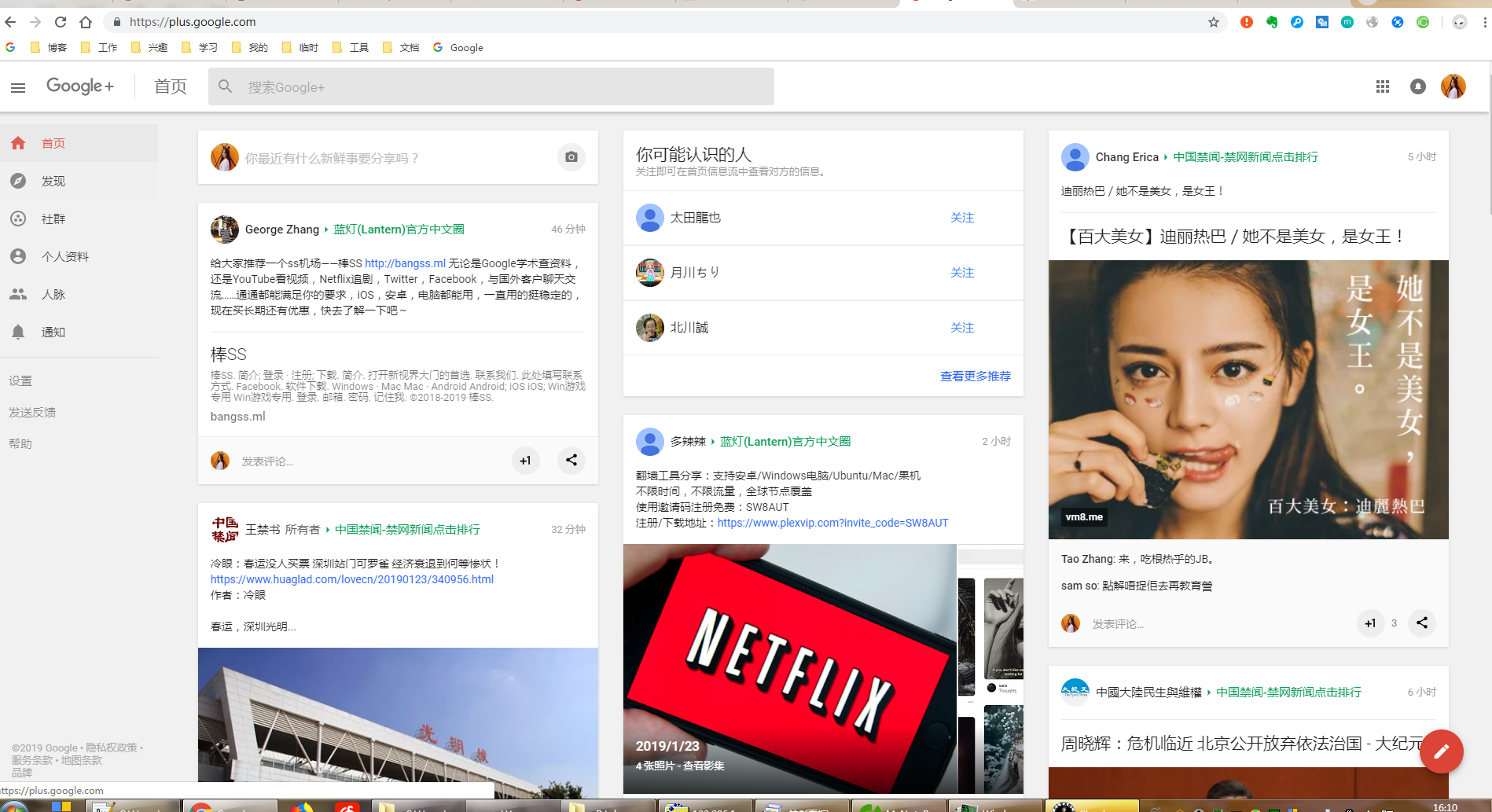
Task: Click the red alert extension icon
Action: click(1247, 22)
